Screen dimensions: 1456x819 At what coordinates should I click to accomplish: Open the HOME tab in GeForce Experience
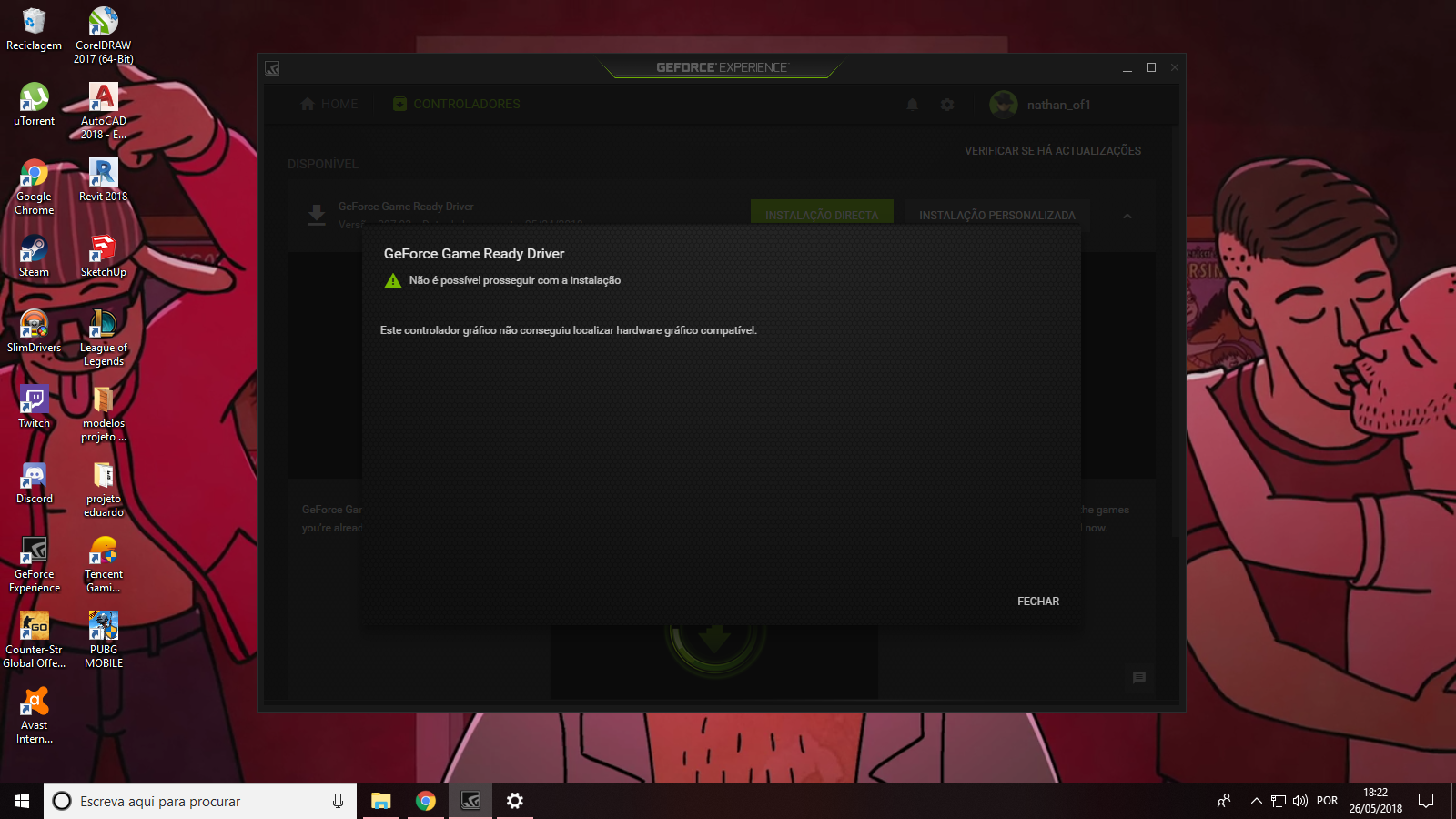pos(329,104)
